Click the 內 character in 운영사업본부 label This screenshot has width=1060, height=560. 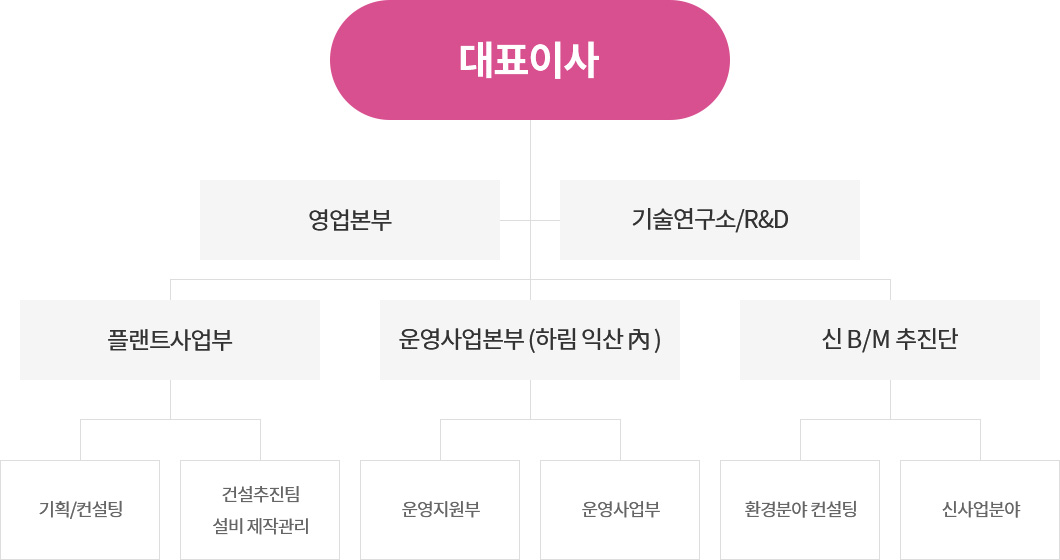[x=638, y=340]
